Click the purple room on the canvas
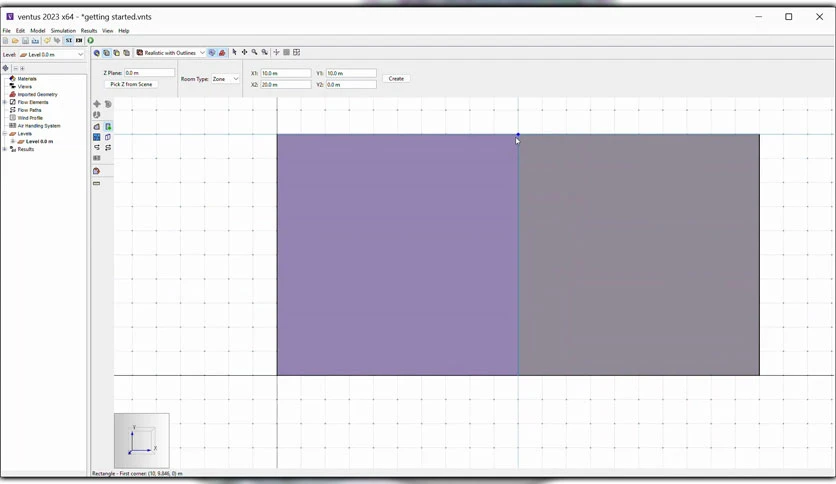This screenshot has width=836, height=484. point(397,255)
